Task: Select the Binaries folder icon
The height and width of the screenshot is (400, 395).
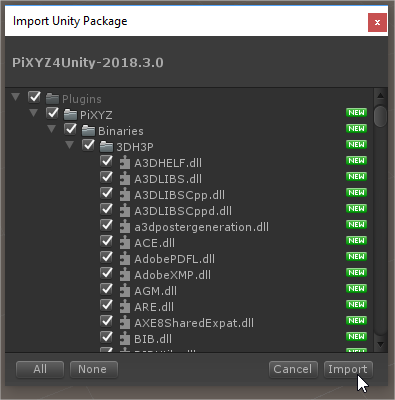Action: click(x=88, y=131)
